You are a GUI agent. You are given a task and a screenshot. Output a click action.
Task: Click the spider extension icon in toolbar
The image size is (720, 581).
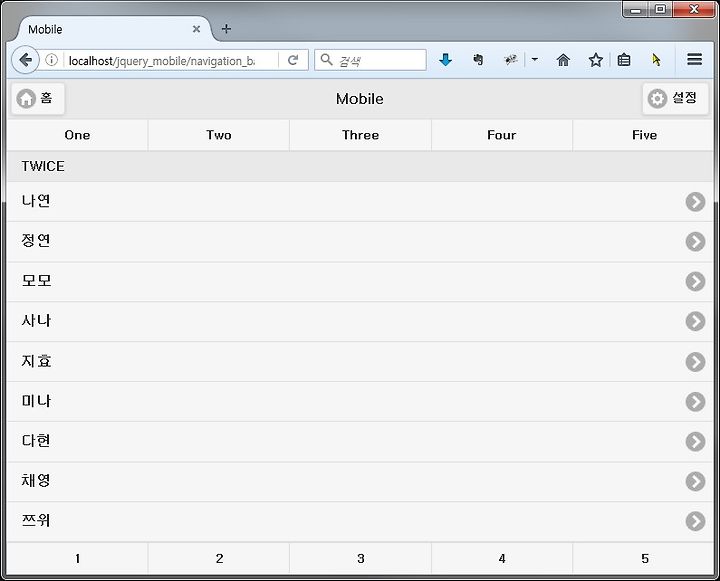[511, 59]
